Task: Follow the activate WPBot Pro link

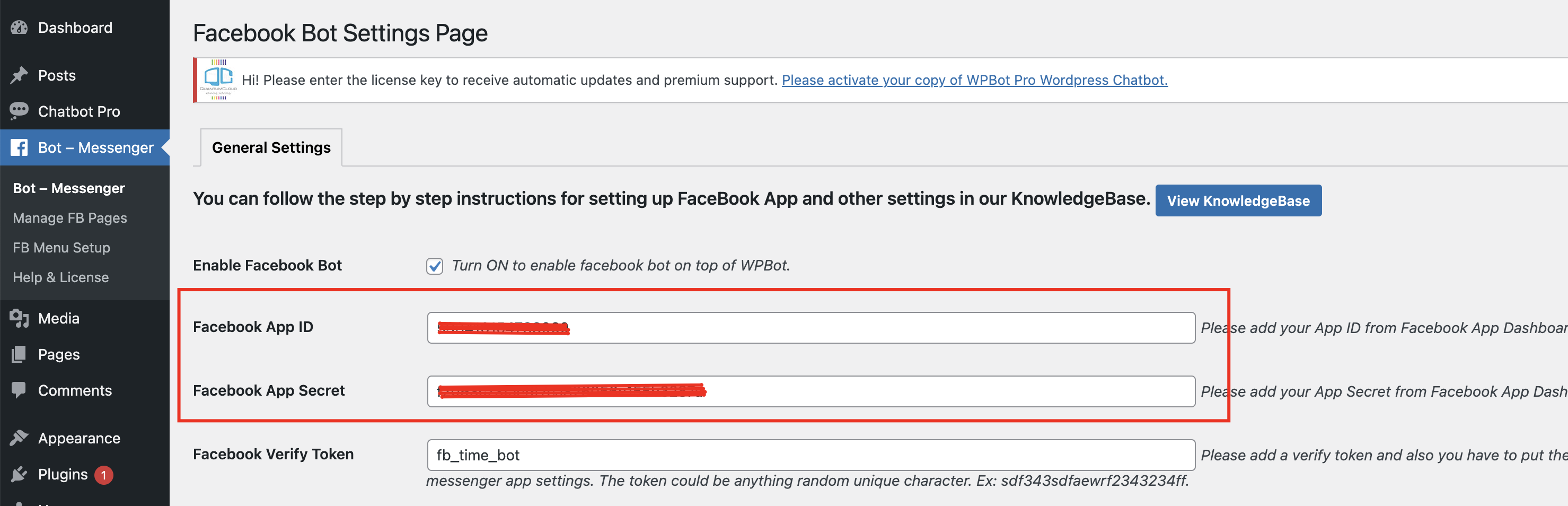Action: coord(974,80)
